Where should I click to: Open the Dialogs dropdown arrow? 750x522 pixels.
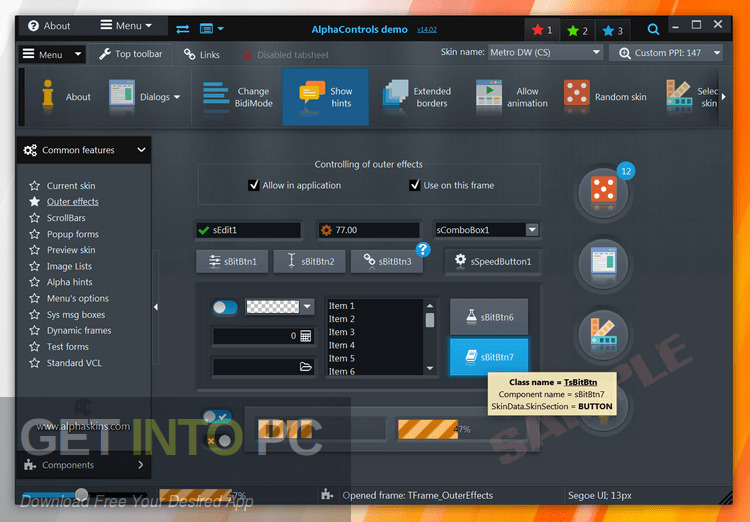177,97
